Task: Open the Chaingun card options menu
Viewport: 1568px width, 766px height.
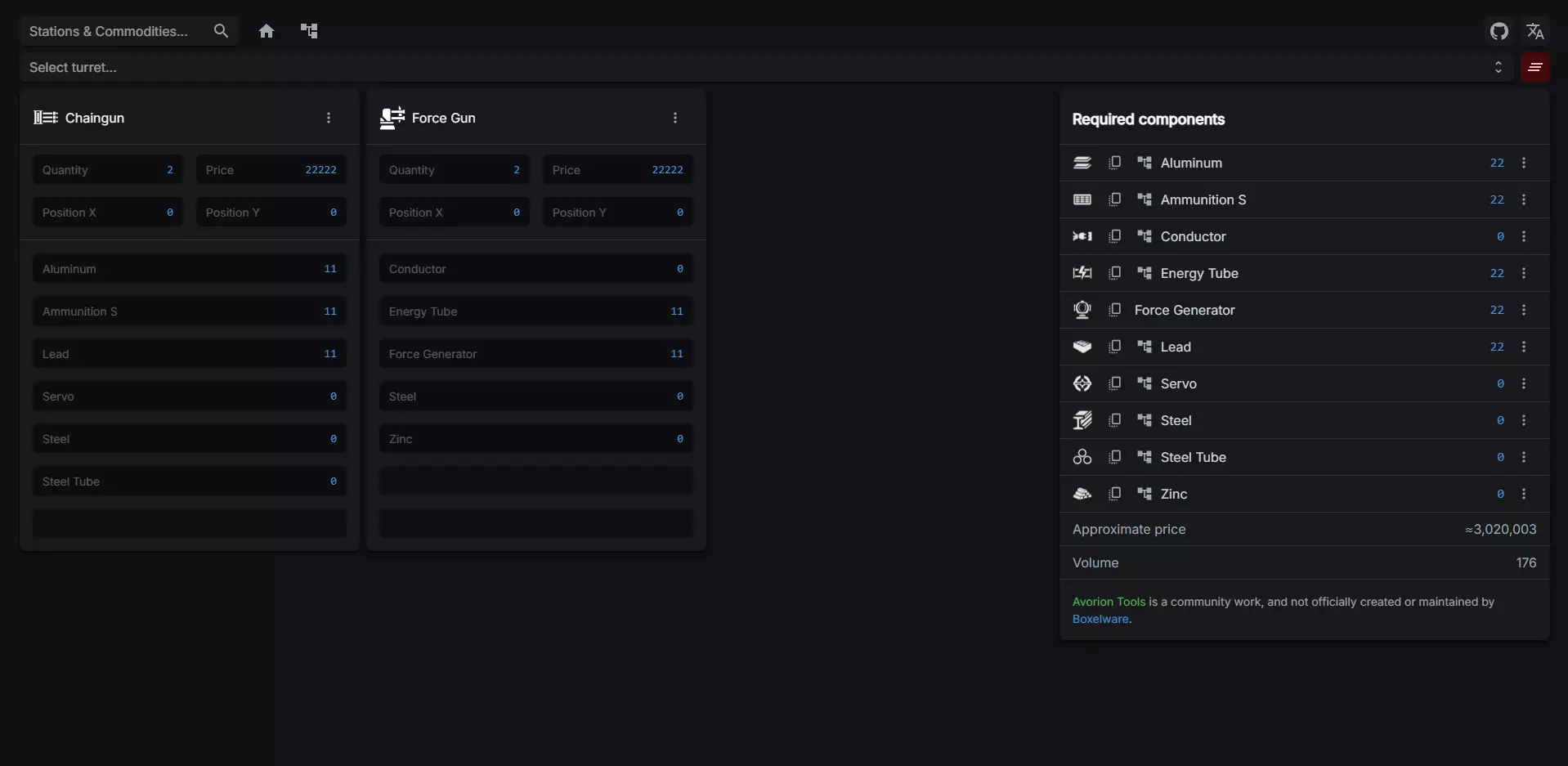Action: point(329,118)
